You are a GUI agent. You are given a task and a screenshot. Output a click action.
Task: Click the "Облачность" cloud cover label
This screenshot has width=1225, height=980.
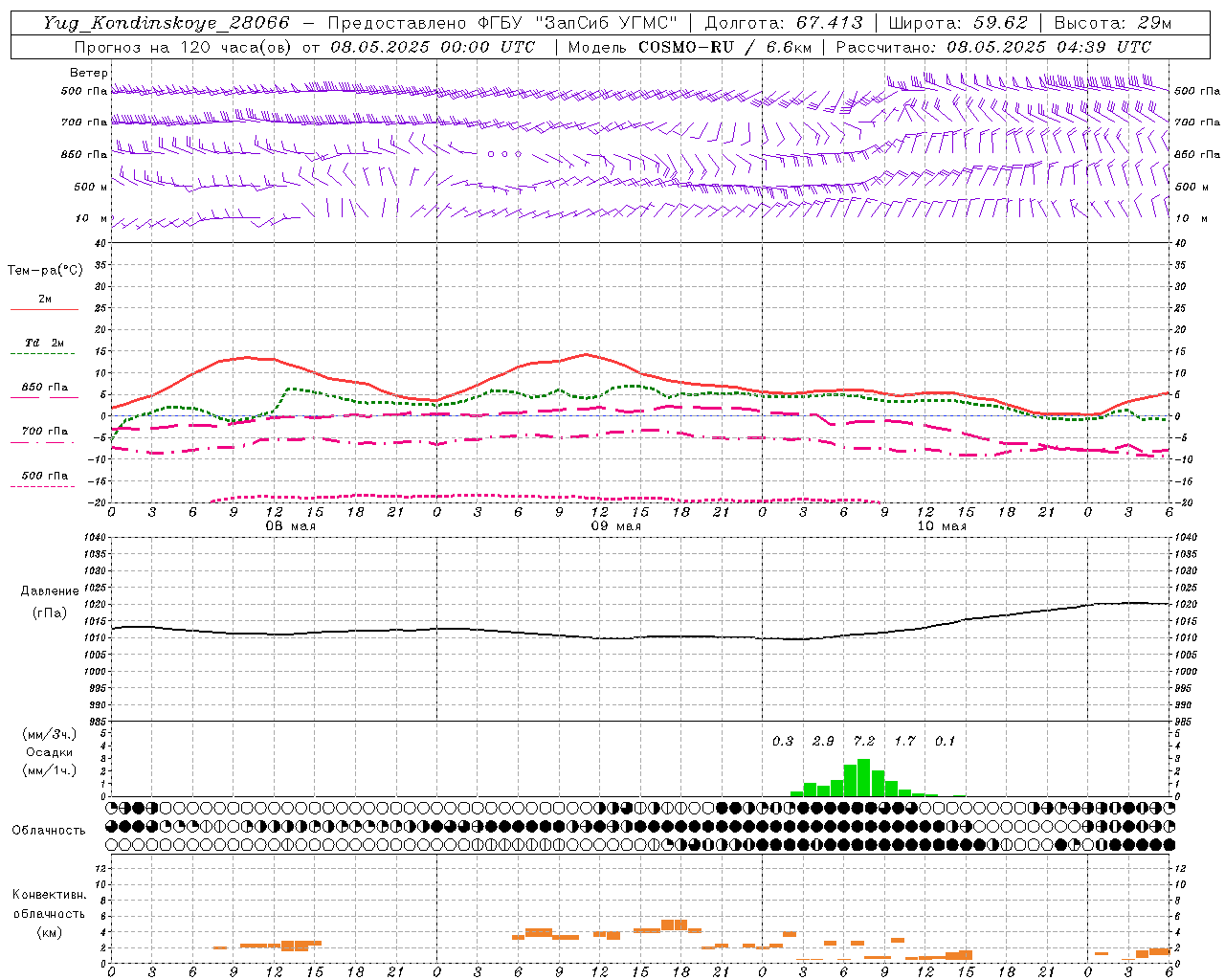[49, 831]
